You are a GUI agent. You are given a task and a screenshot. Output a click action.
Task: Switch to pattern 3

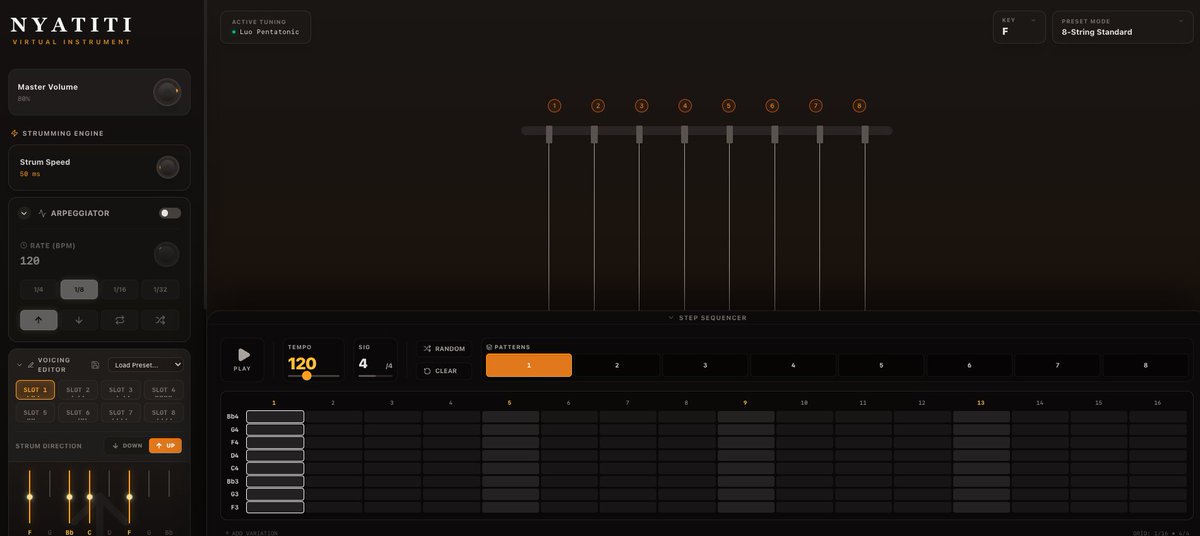[705, 365]
